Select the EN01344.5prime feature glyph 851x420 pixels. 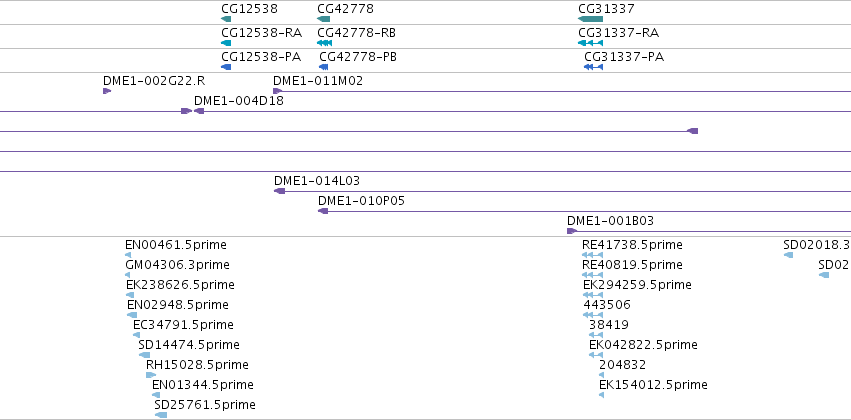pyautogui.click(x=156, y=395)
